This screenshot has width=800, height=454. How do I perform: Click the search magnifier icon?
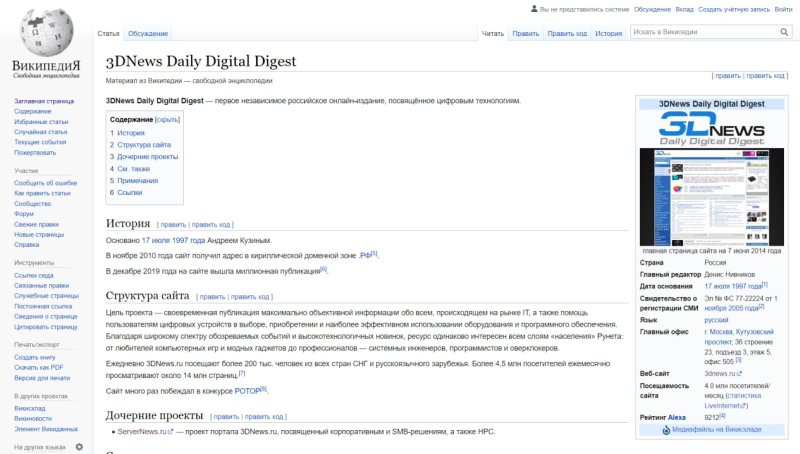784,32
